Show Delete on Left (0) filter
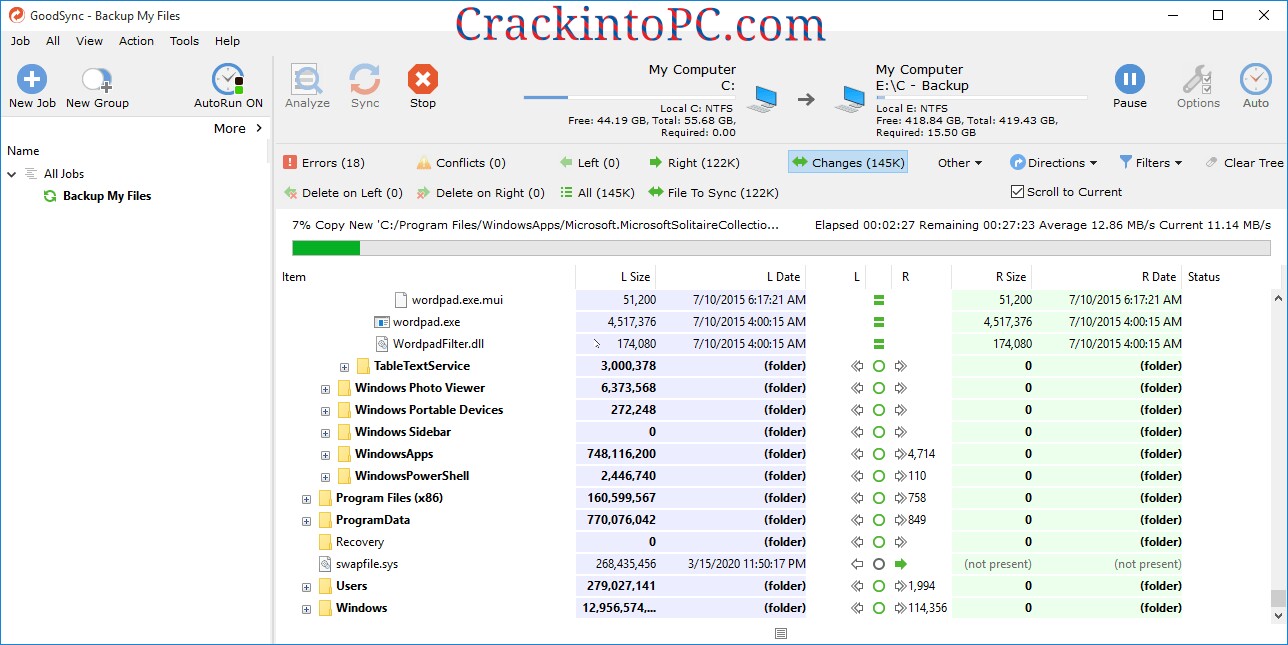Viewport: 1288px width, 645px height. point(343,193)
